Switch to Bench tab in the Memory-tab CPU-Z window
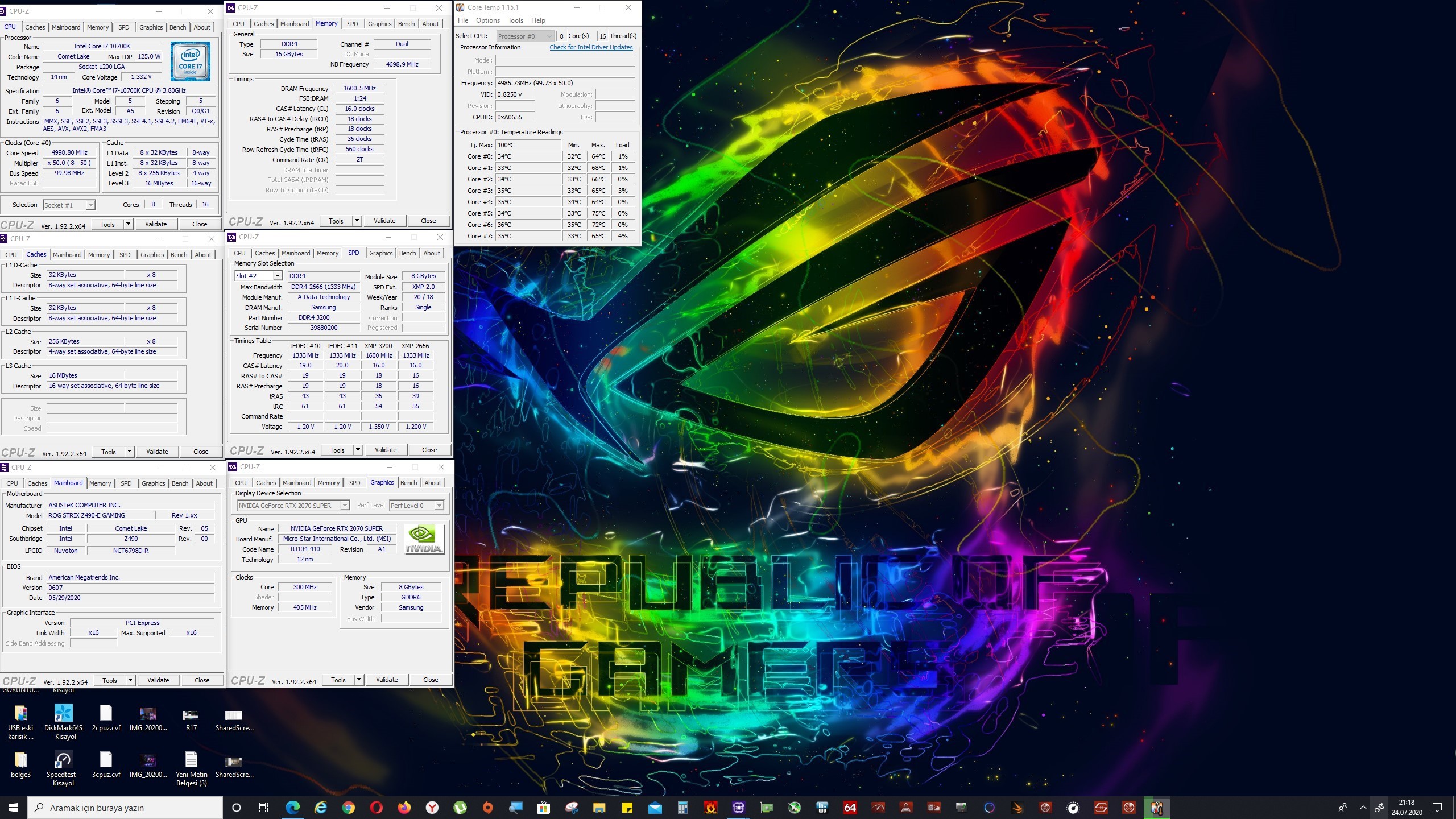The width and height of the screenshot is (1456, 819). pyautogui.click(x=406, y=24)
